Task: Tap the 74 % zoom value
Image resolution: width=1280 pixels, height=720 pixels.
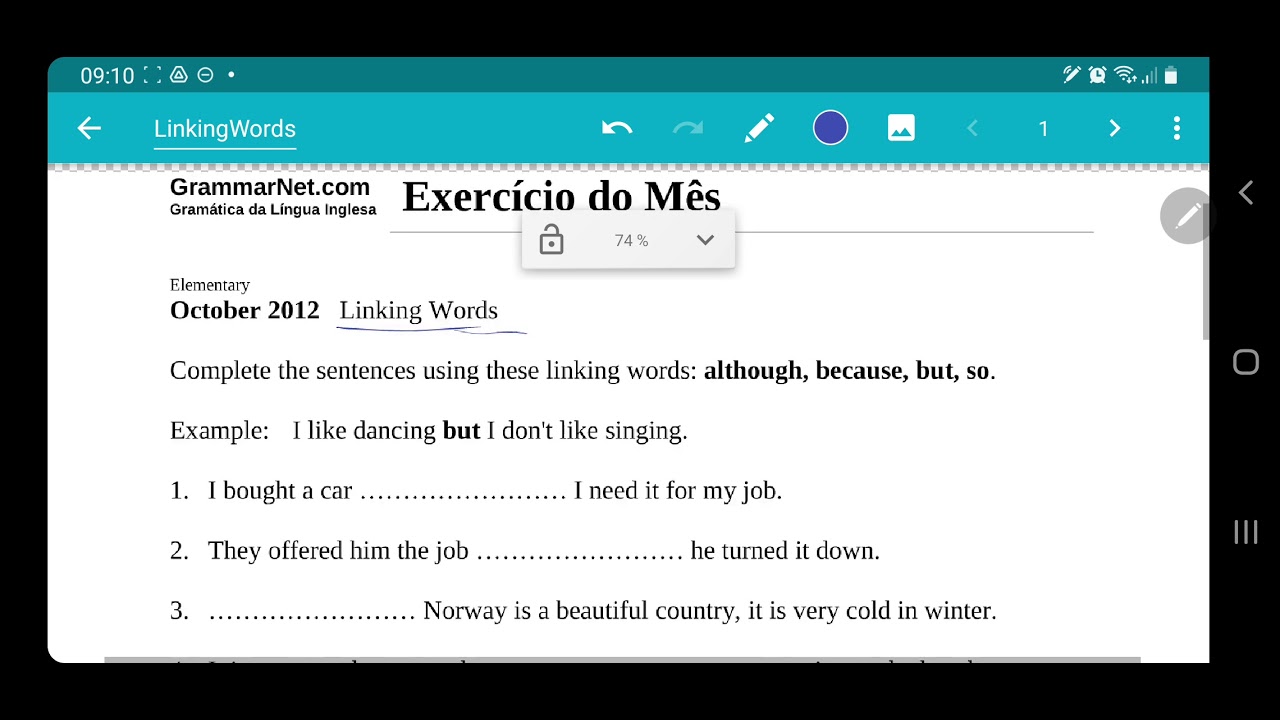Action: click(x=631, y=241)
